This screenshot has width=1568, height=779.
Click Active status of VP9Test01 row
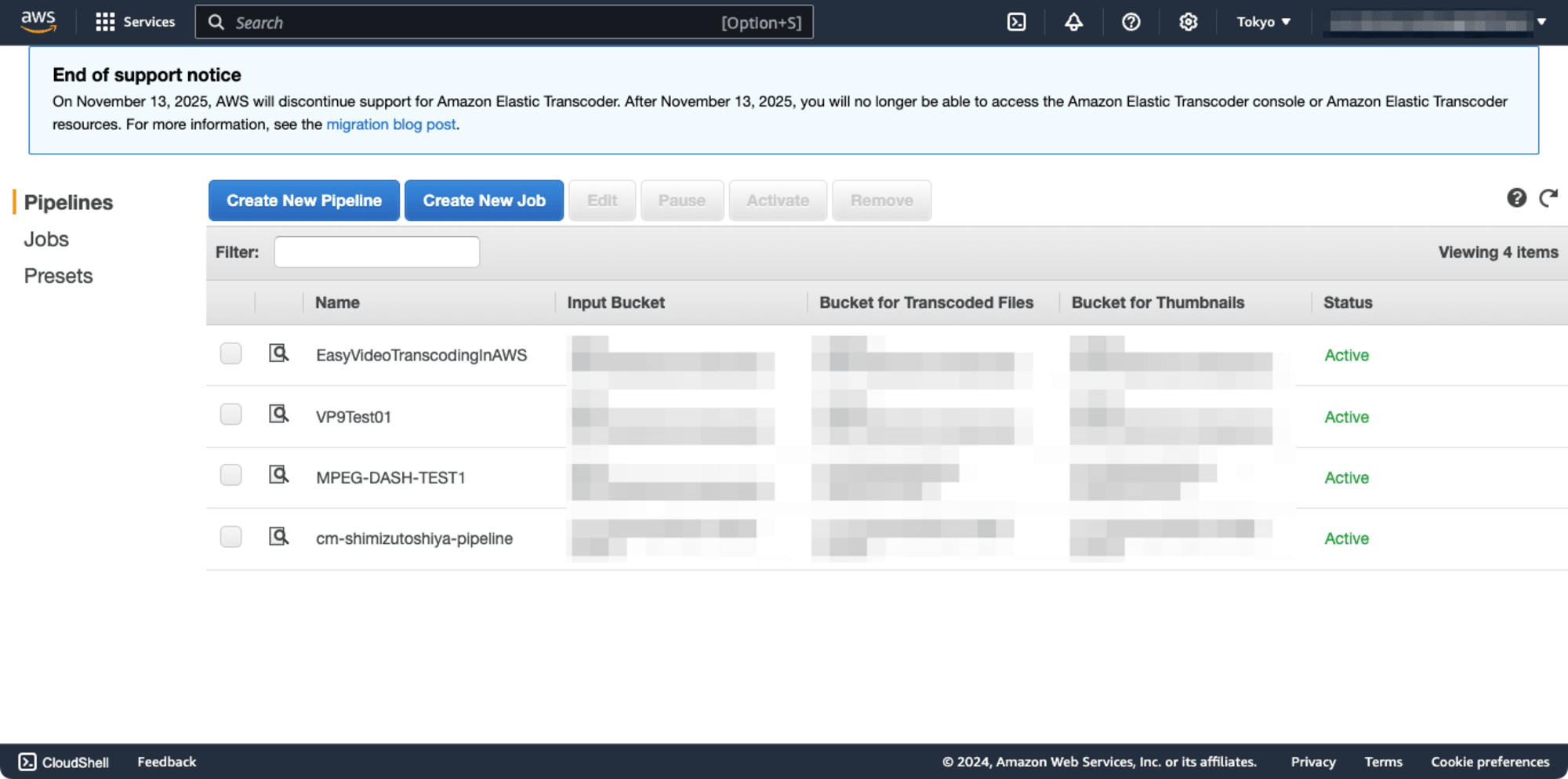[x=1346, y=417]
